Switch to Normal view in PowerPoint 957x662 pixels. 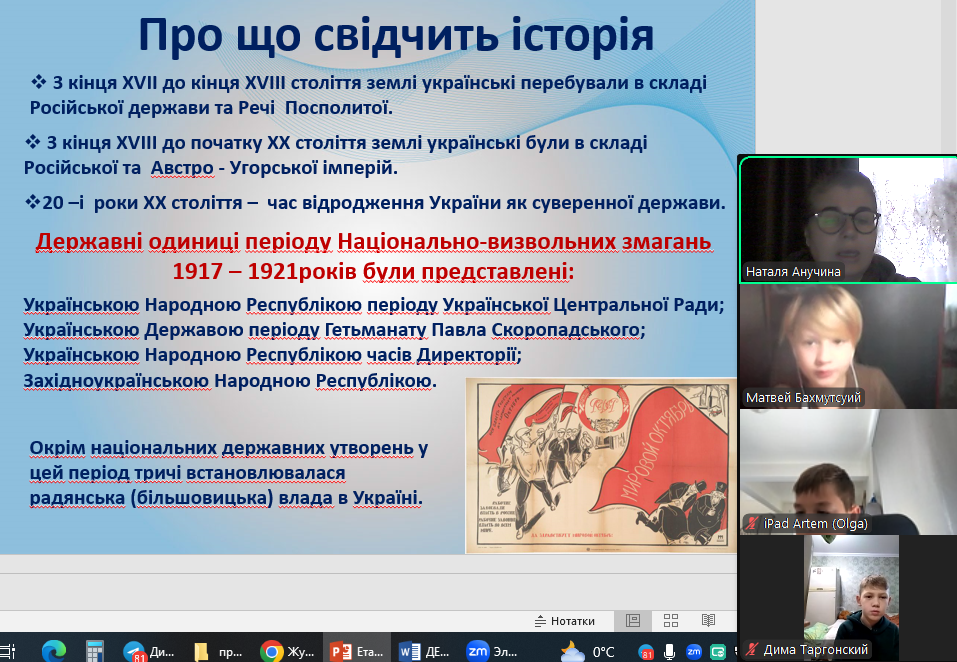click(x=633, y=621)
